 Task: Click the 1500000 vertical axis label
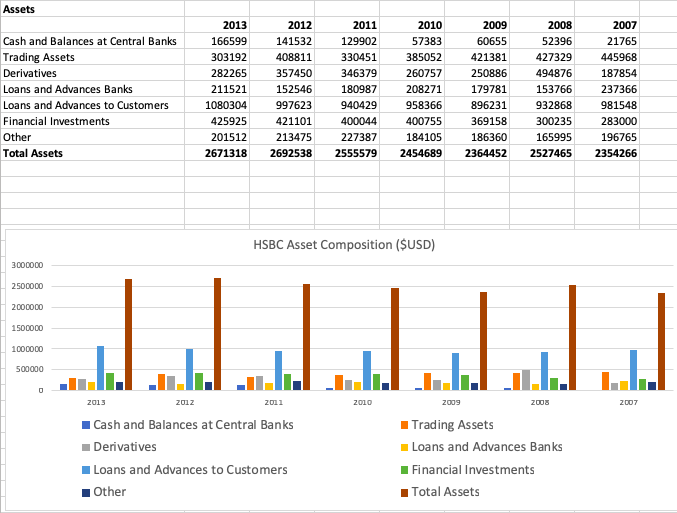click(27, 328)
